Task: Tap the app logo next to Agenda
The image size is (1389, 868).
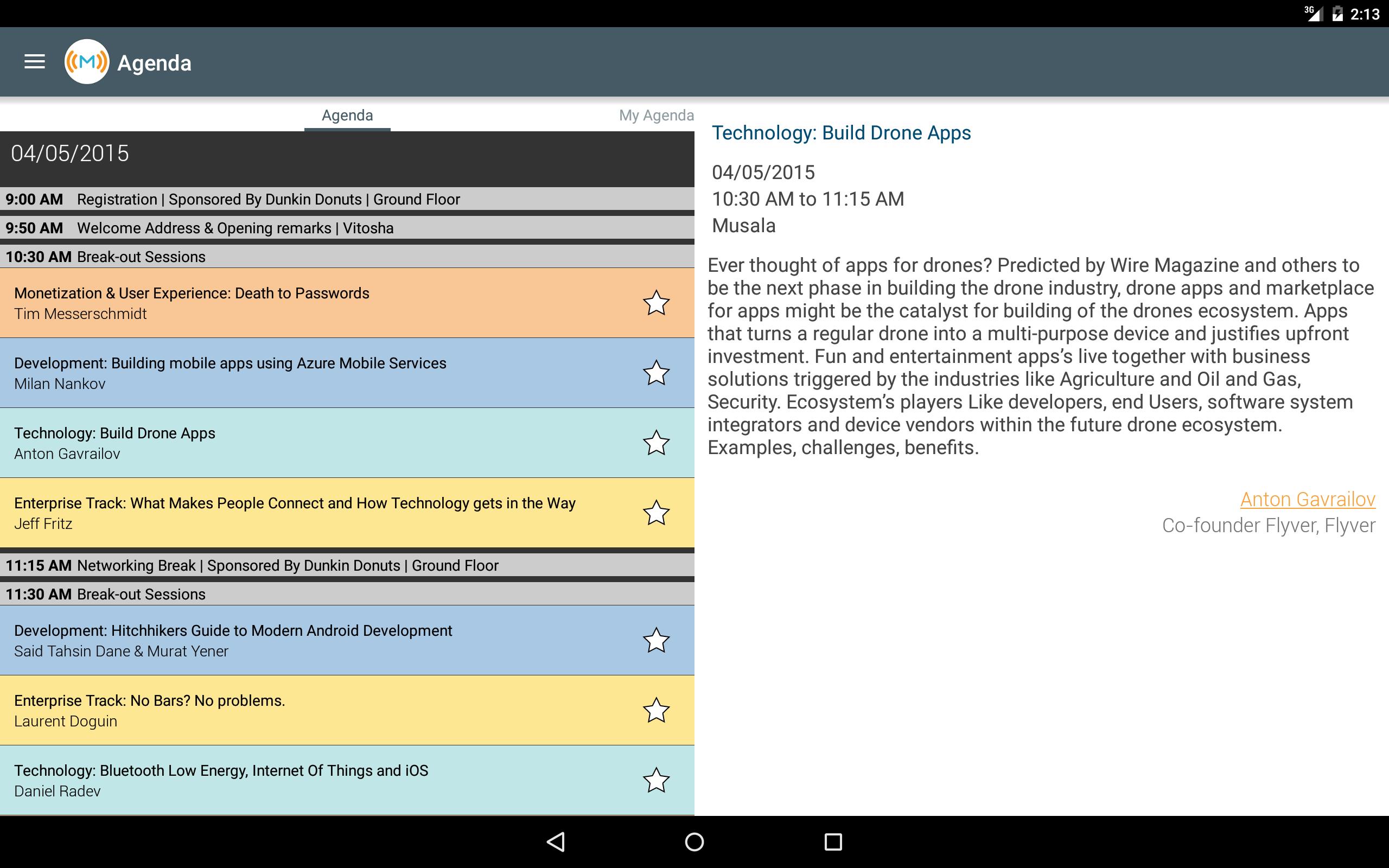Action: pos(87,62)
